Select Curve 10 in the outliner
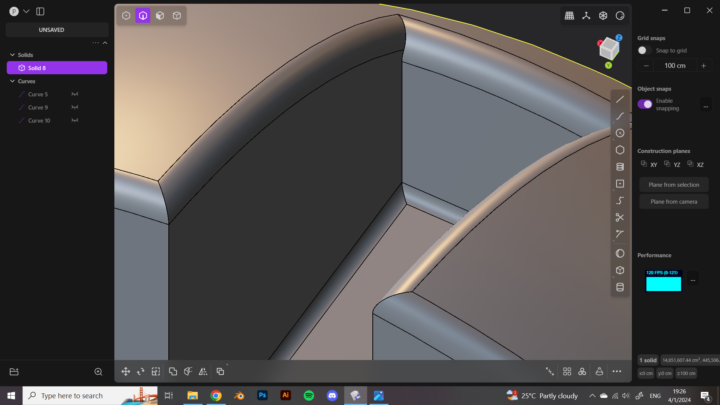The image size is (720, 405). tap(39, 120)
